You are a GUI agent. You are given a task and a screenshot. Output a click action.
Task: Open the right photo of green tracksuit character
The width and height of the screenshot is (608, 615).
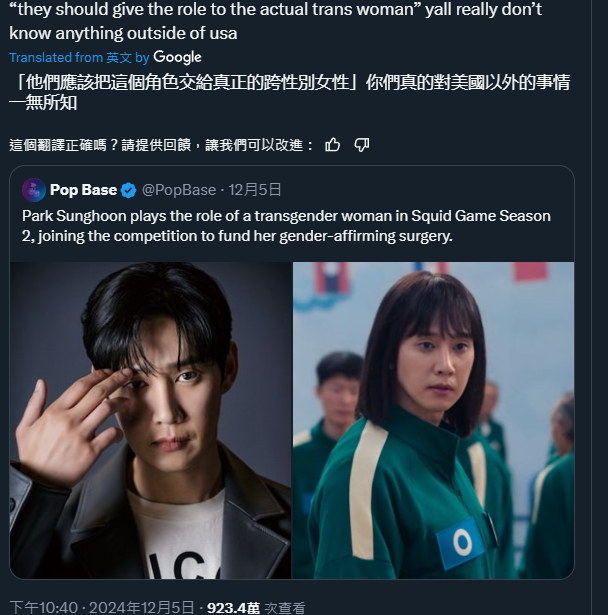(x=433, y=420)
